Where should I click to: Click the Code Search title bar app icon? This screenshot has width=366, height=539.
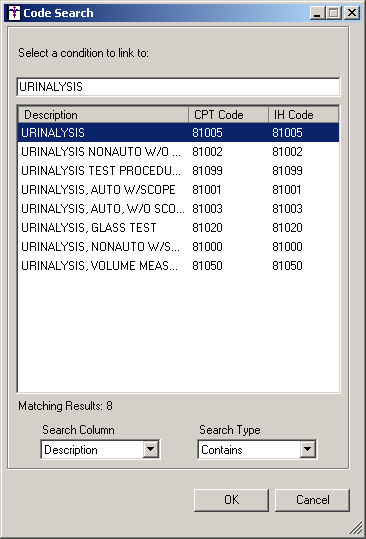point(14,13)
